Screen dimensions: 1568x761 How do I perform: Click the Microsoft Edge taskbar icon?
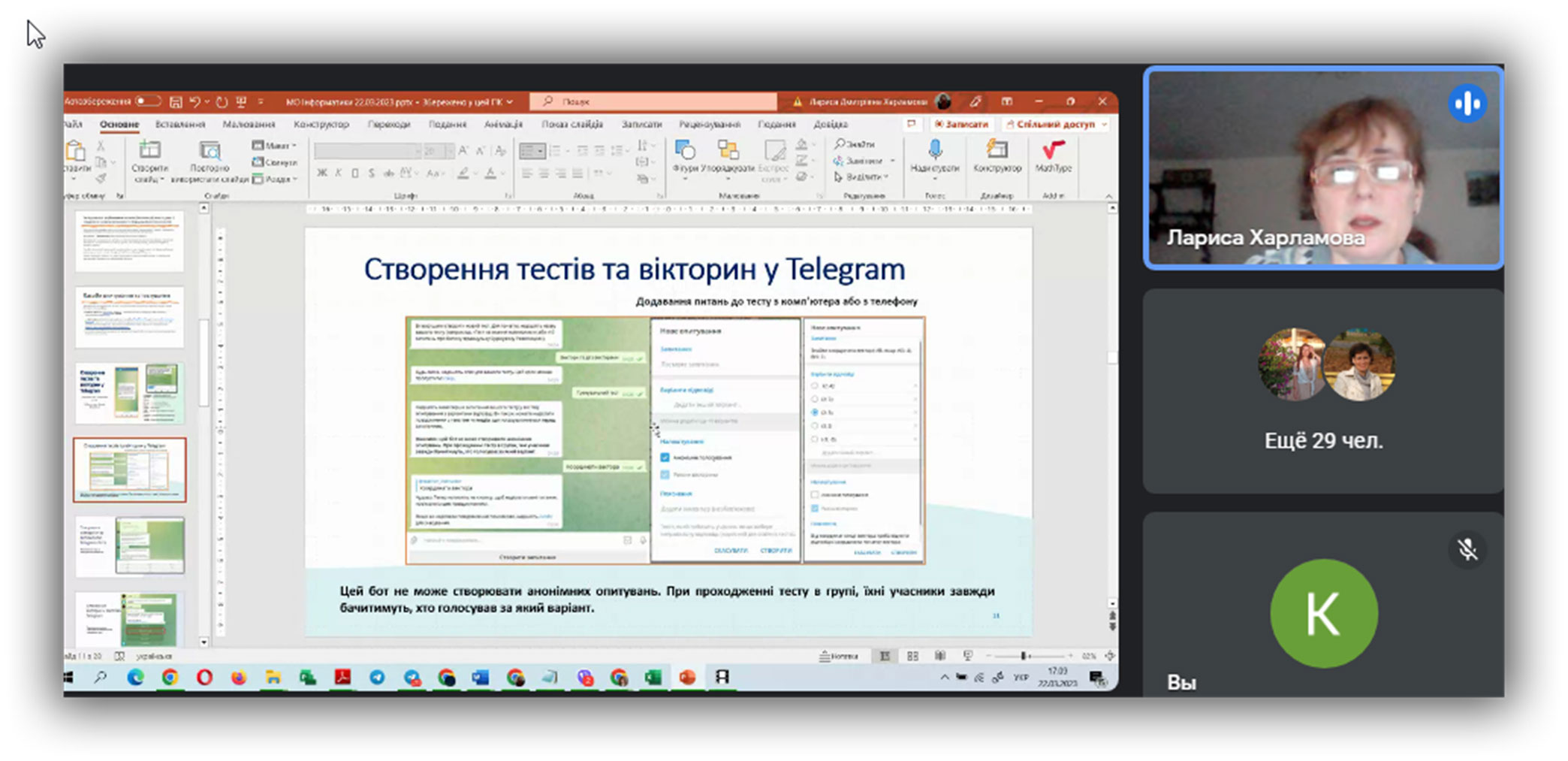click(135, 678)
